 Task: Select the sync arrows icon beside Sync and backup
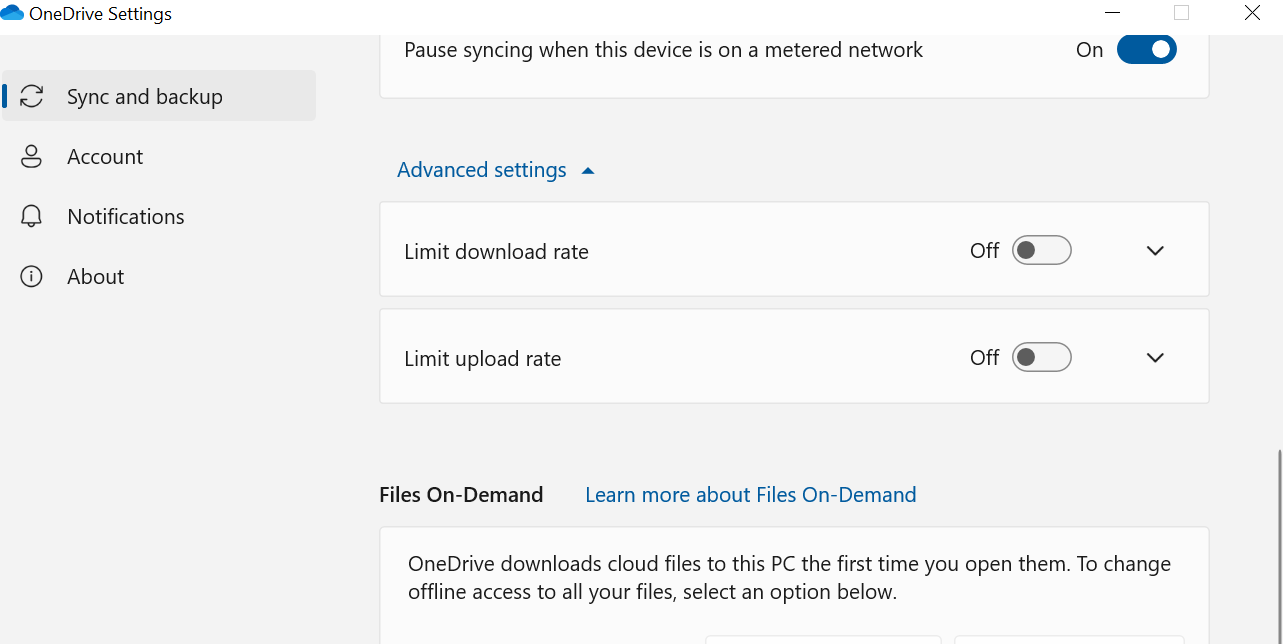[31, 95]
